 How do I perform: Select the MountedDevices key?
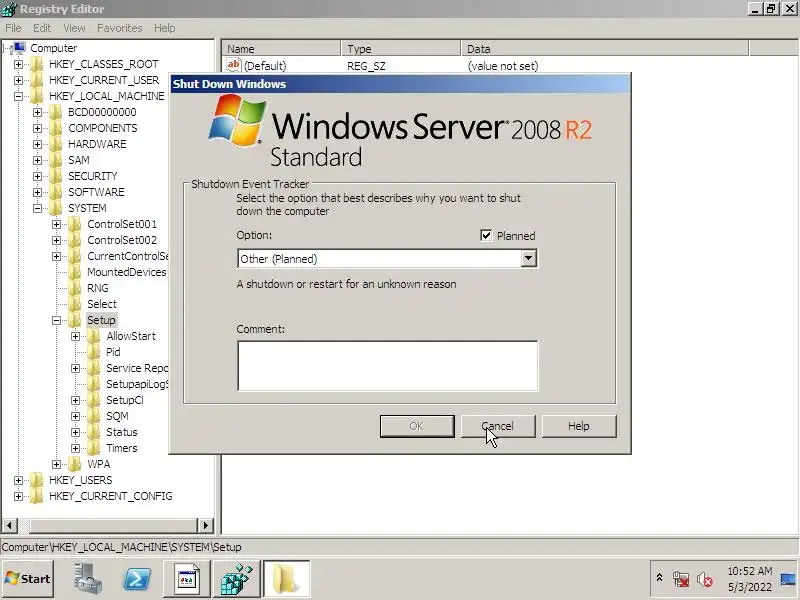point(127,272)
